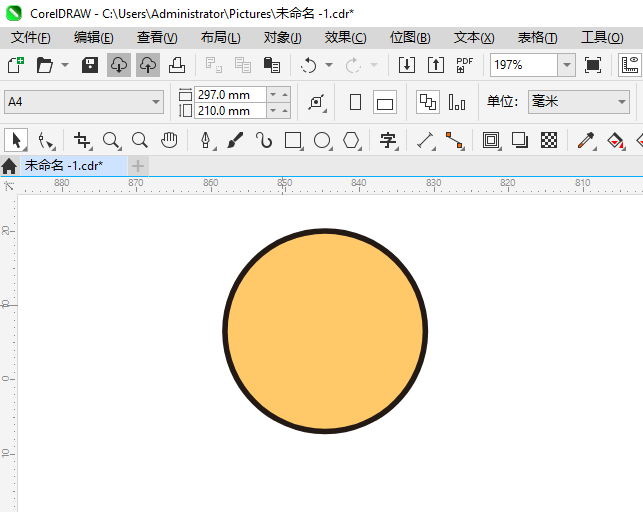
Task: Open the zoom level dropdown arrow
Action: pos(567,65)
